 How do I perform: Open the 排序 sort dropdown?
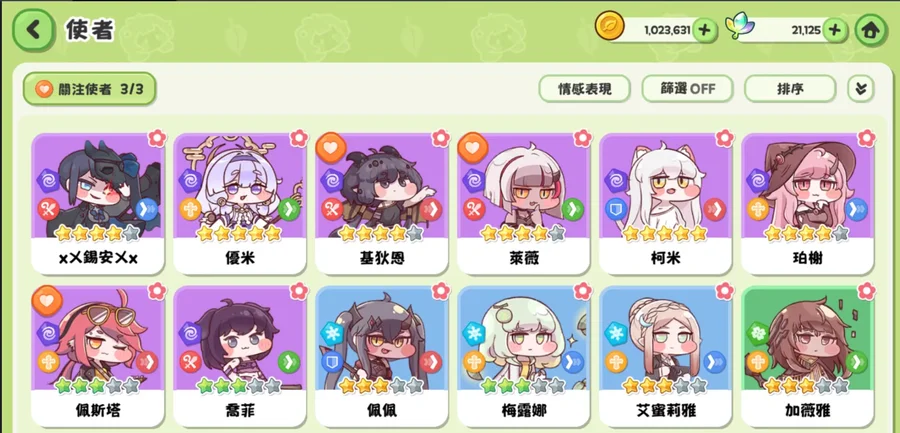tap(790, 89)
